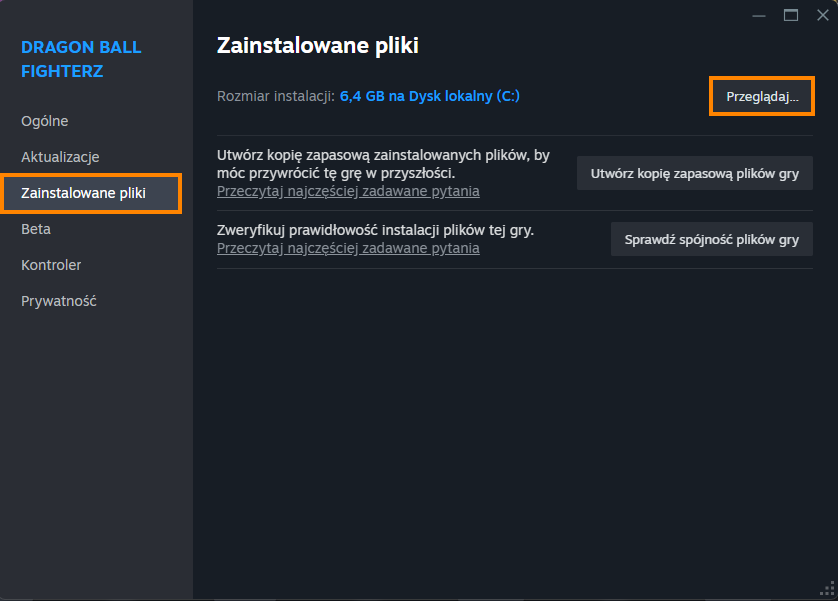Viewport: 838px width, 601px height.
Task: Switch to the Aktualizacje tab
Action: [x=60, y=157]
